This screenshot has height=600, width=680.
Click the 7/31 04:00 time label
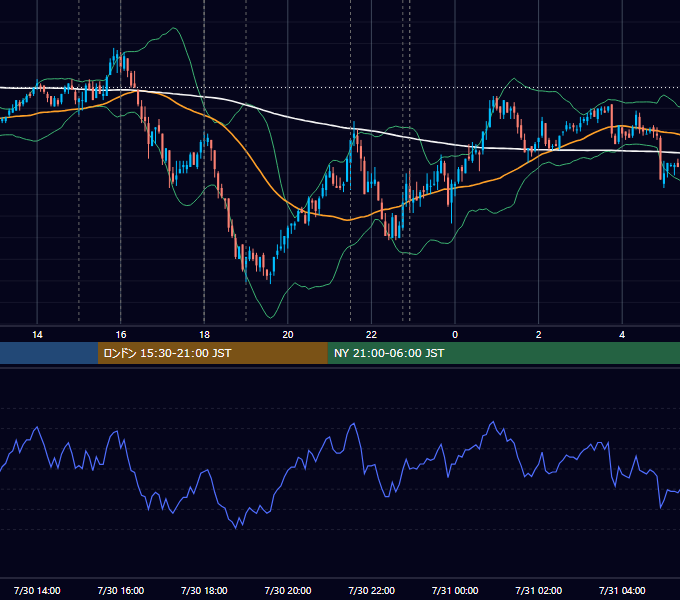tap(622, 590)
